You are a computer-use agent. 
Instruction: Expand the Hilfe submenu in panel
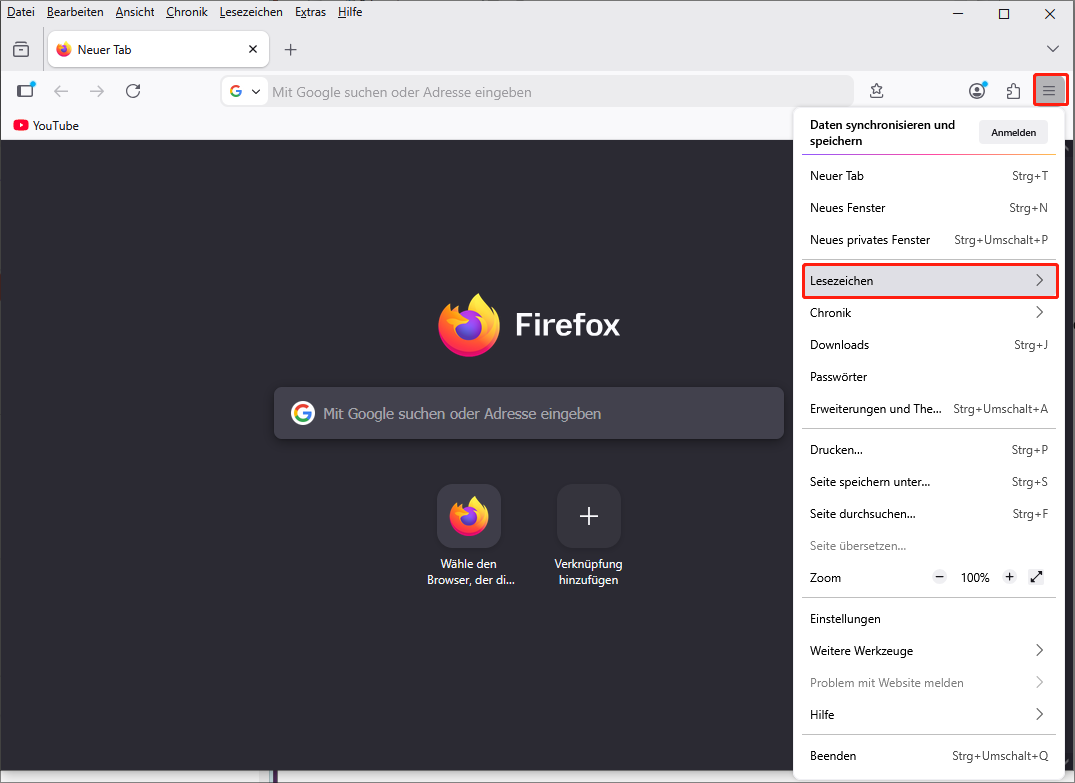[x=929, y=714]
